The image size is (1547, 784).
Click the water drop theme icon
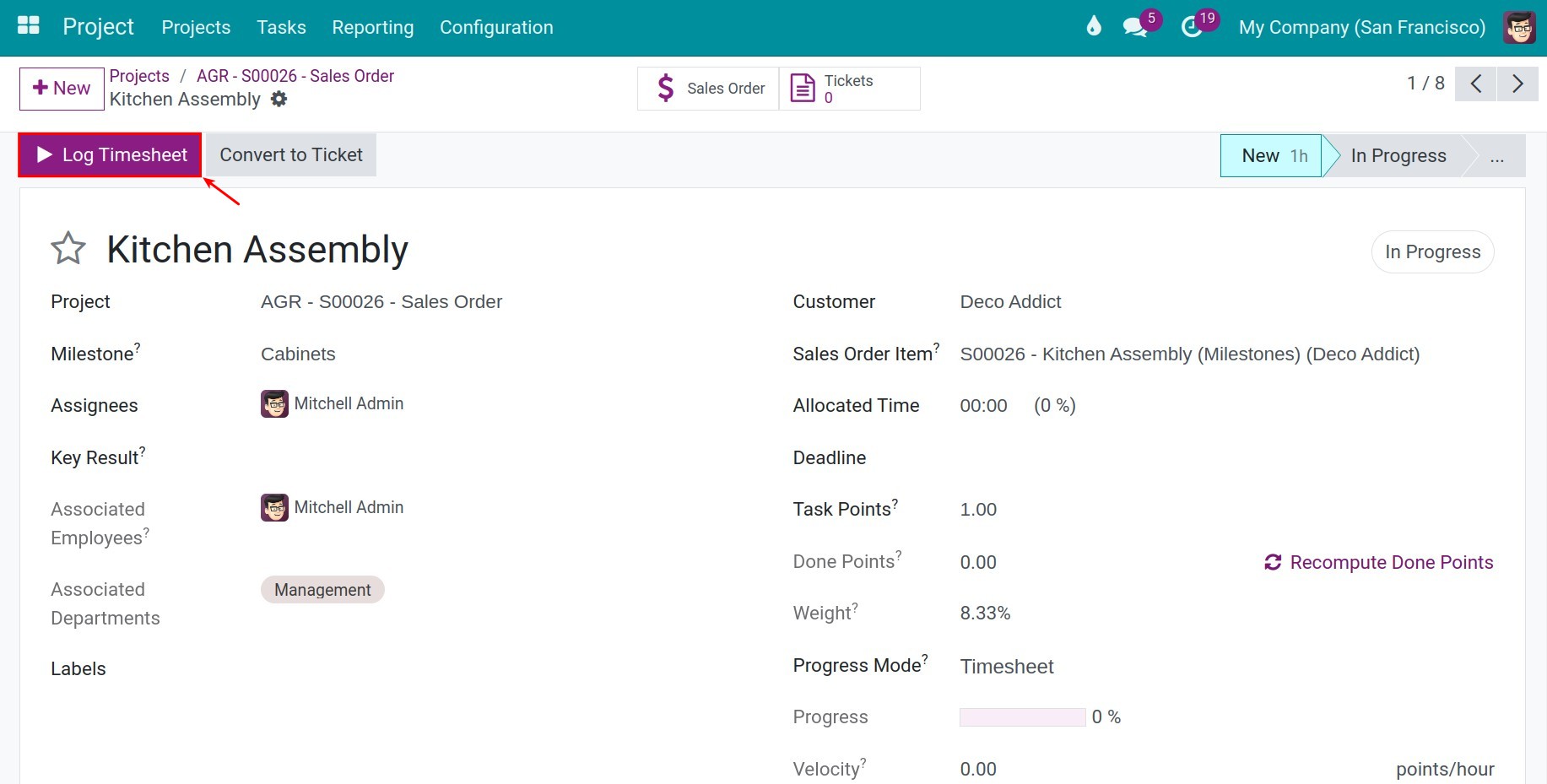click(x=1094, y=26)
